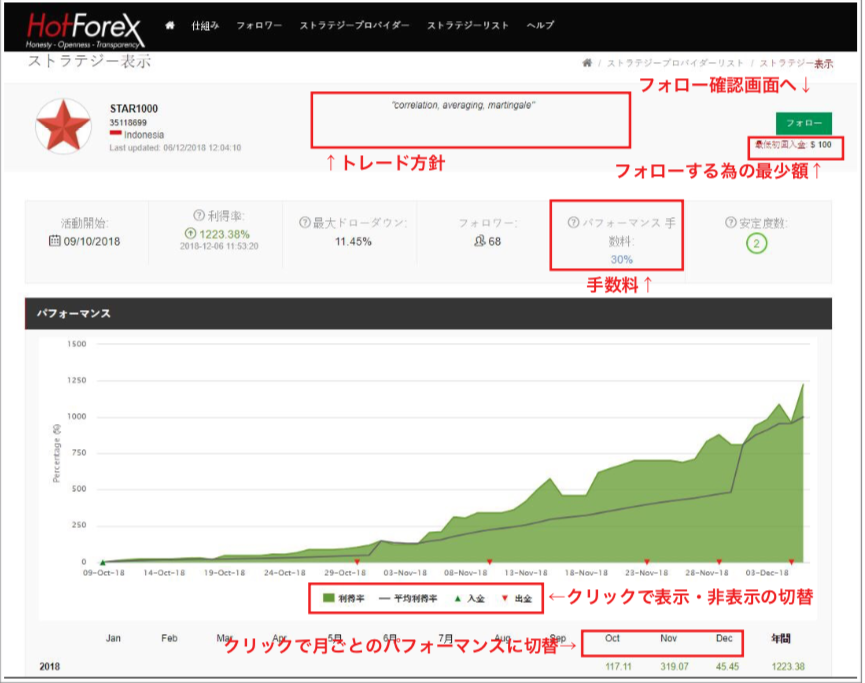Toggle the 利得率 series in chart legend
This screenshot has width=865, height=683.
tap(343, 598)
